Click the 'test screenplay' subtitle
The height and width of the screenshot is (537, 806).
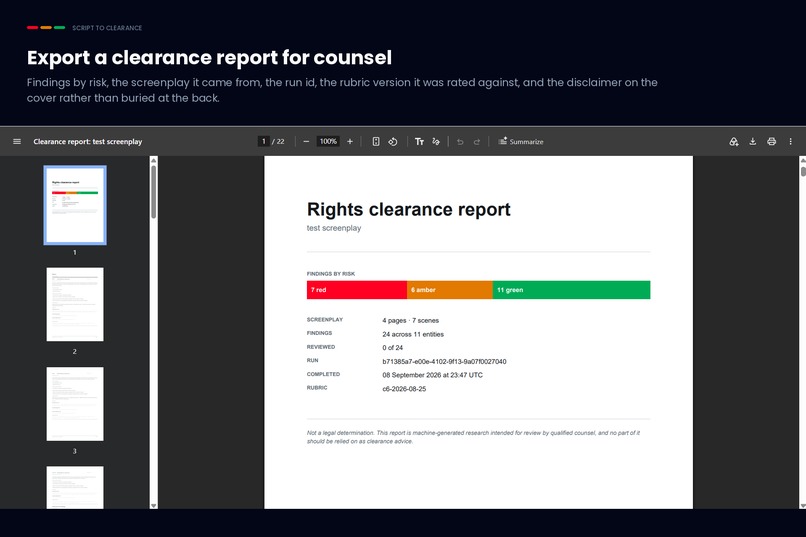[334, 228]
